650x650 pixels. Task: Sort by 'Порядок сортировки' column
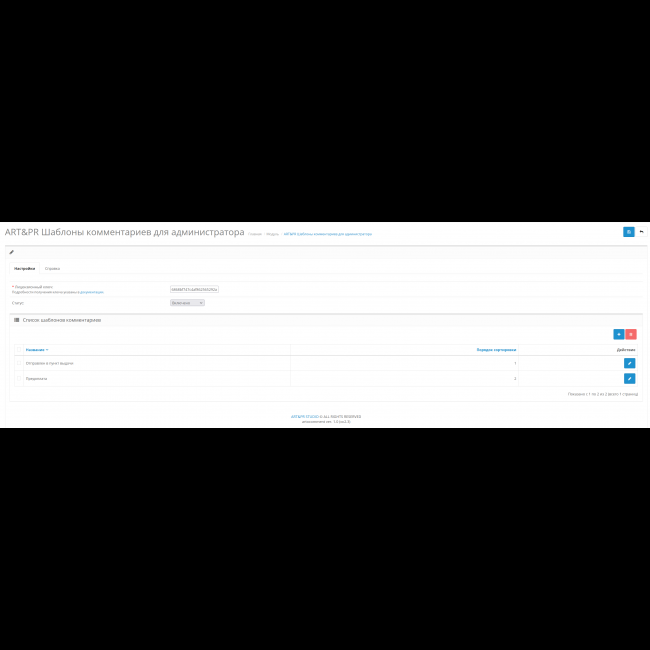[496, 350]
